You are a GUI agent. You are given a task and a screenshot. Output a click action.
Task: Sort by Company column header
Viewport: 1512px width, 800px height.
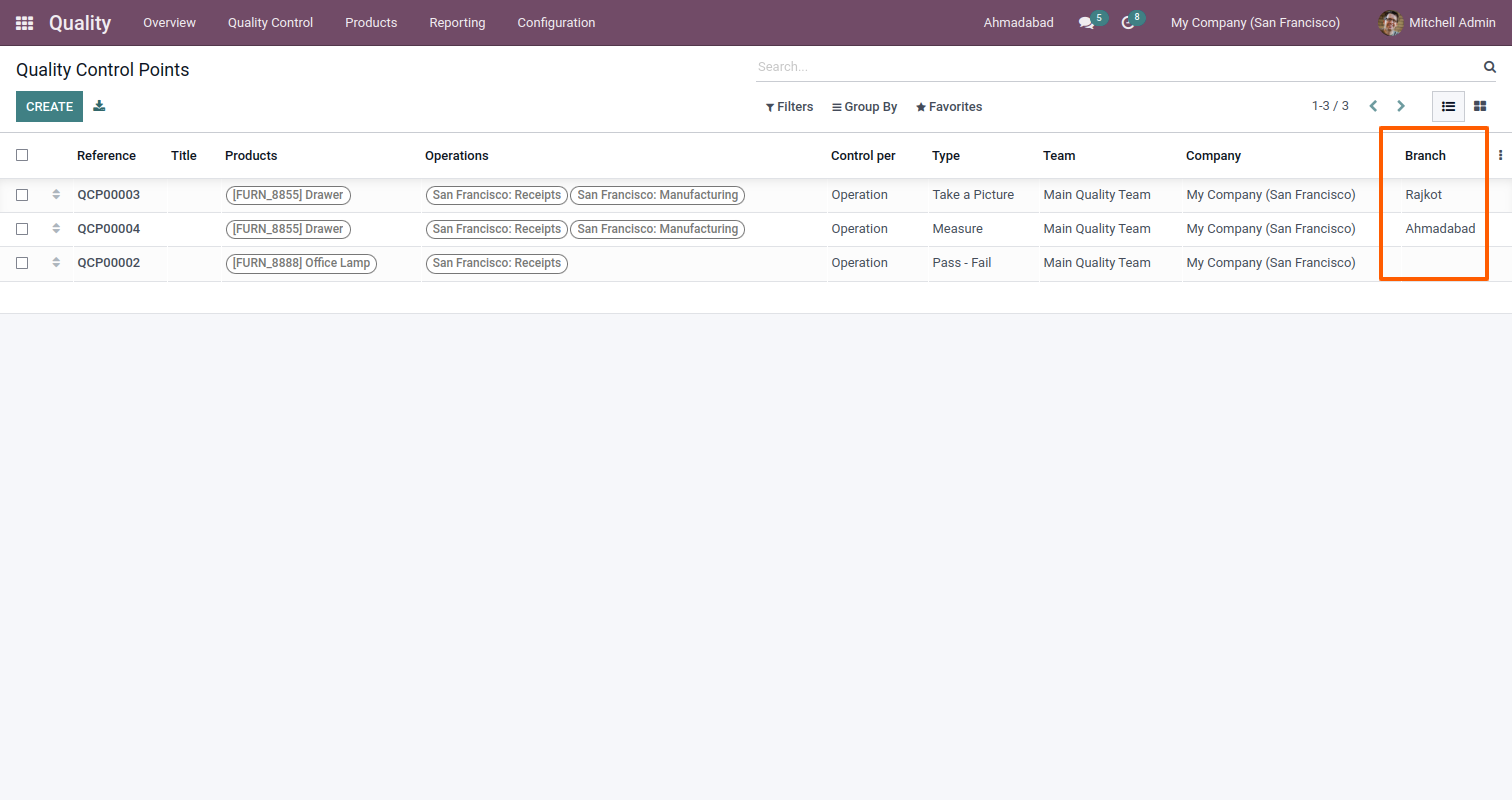[1213, 156]
